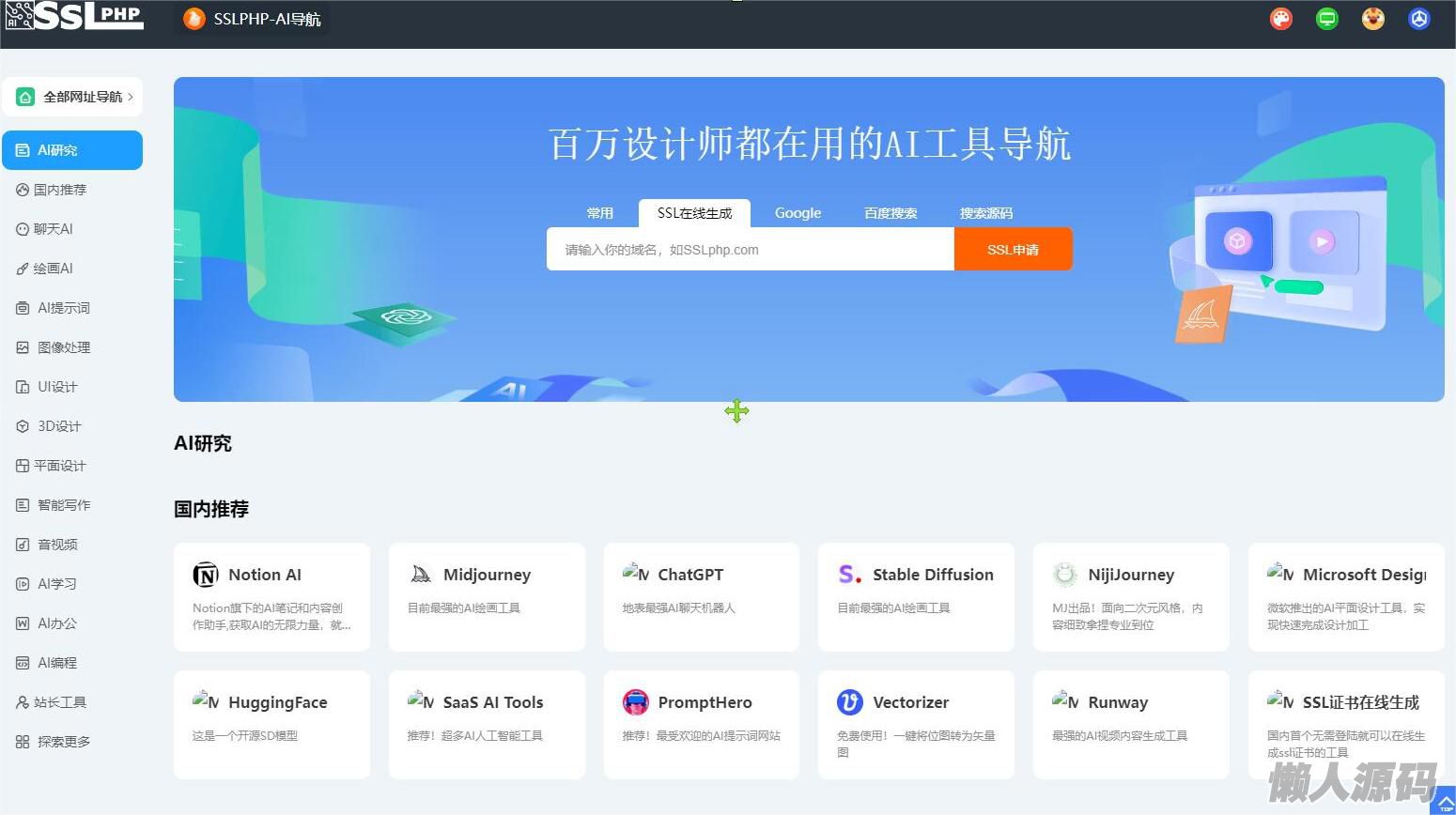Open the UI设计 sidebar category
Viewport: 1456px width, 815px height.
click(x=72, y=387)
